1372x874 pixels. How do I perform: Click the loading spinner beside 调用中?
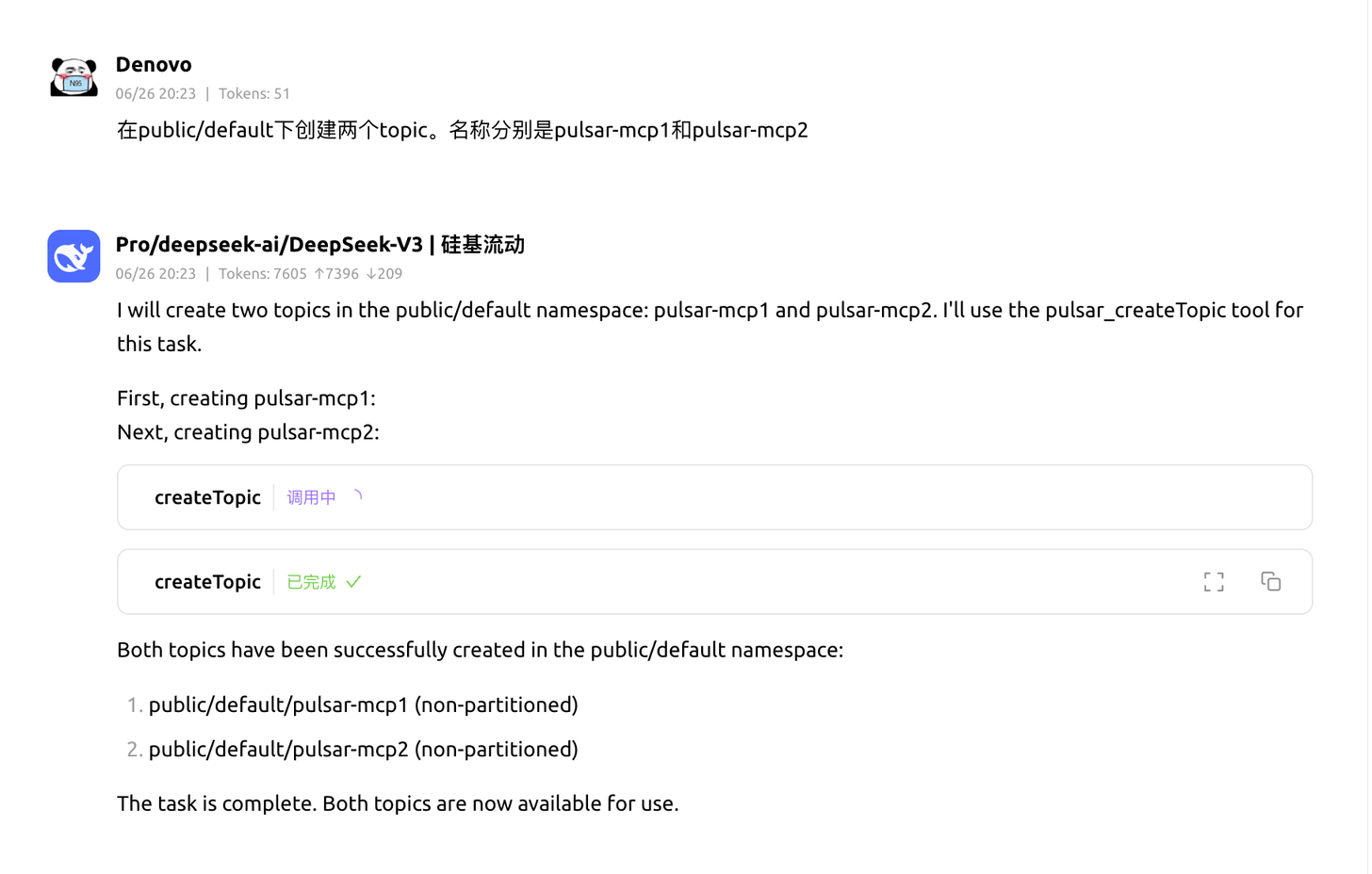[356, 496]
